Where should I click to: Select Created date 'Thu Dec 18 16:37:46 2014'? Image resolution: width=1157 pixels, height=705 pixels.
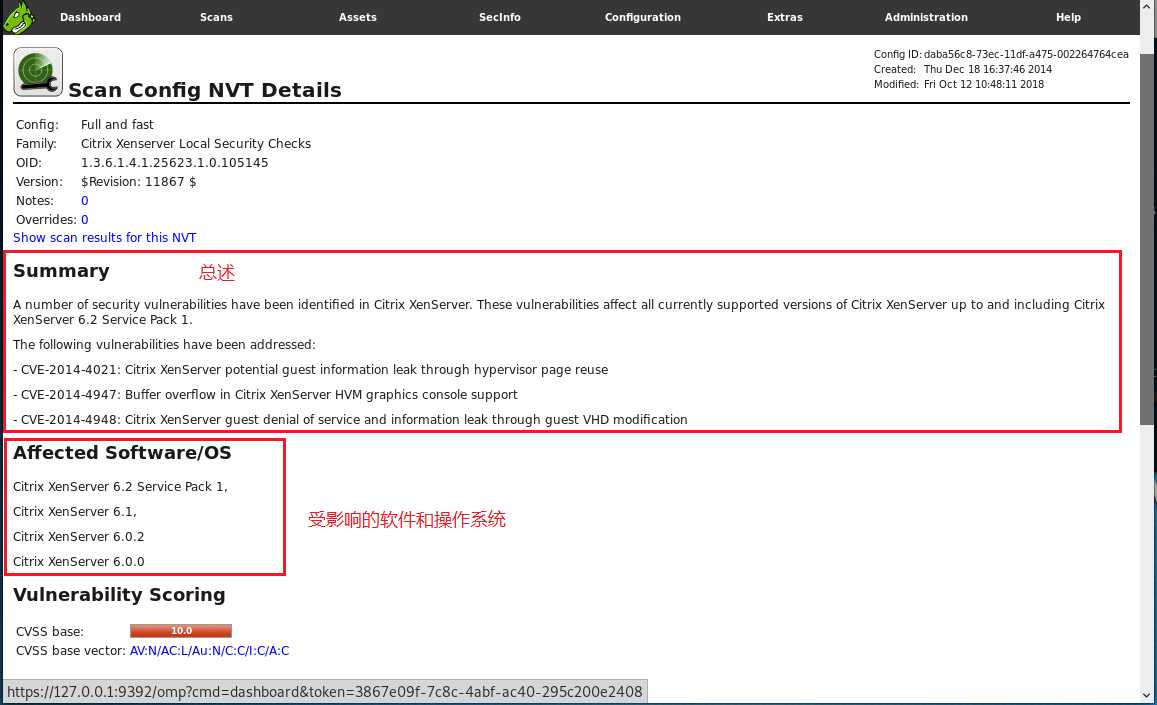[x=988, y=69]
